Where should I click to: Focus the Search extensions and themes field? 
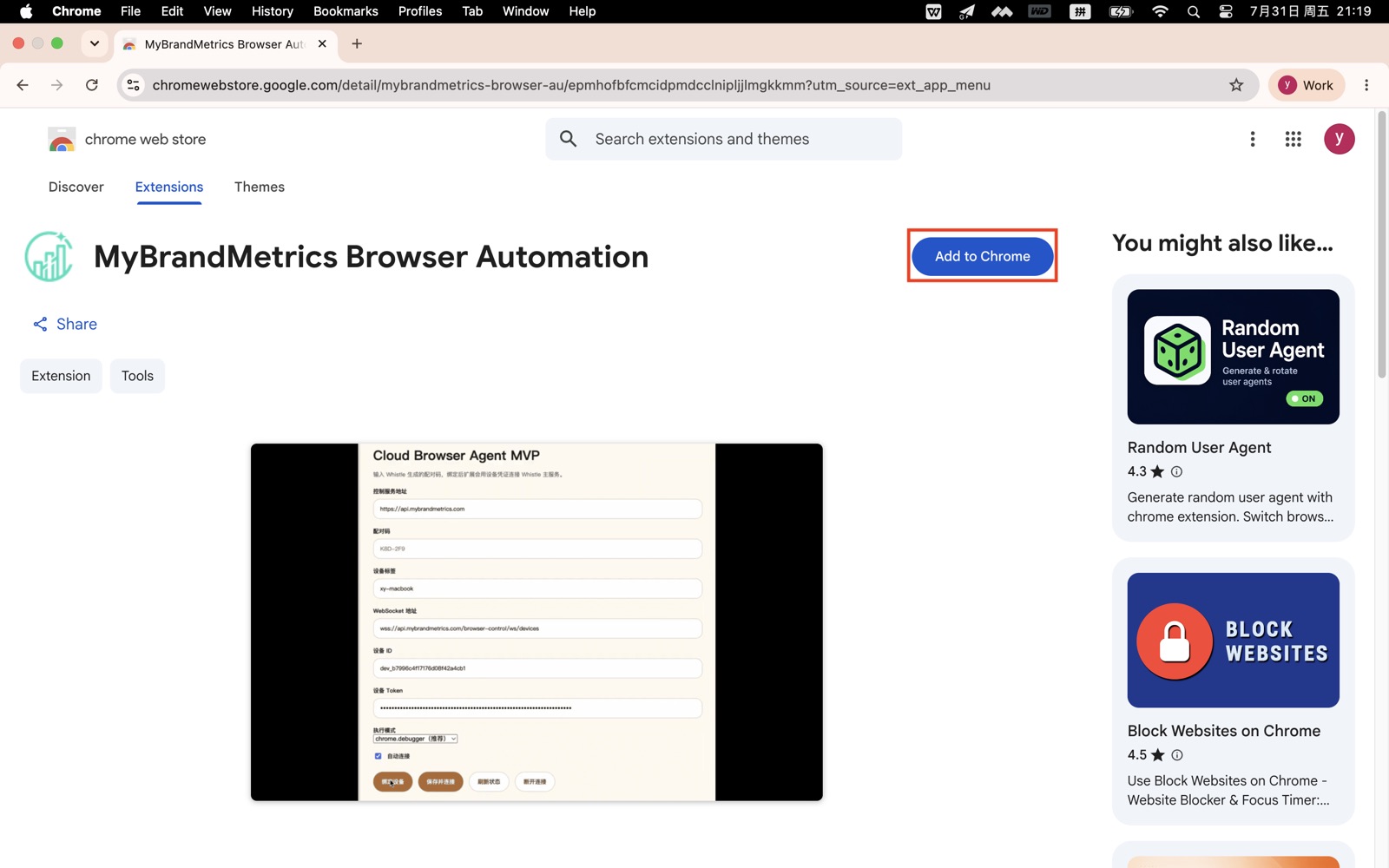click(x=723, y=139)
